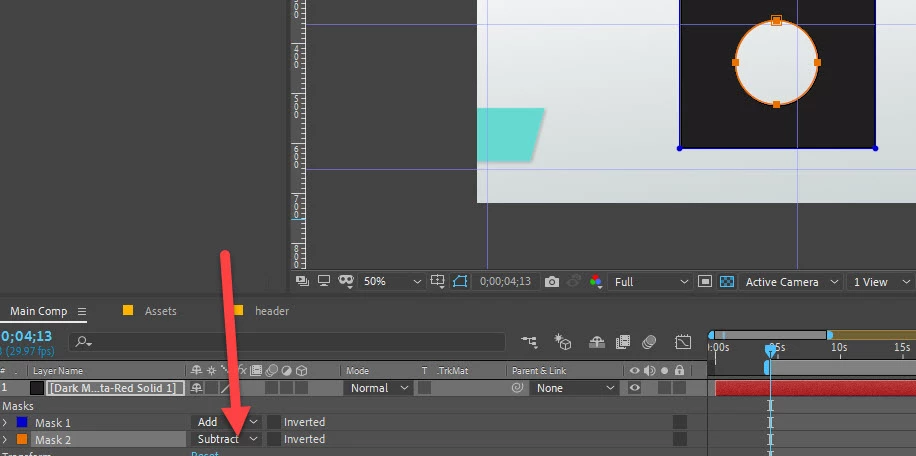This screenshot has height=456, width=916.
Task: Toggle motion blur switch on solid layer
Action: [x=271, y=388]
